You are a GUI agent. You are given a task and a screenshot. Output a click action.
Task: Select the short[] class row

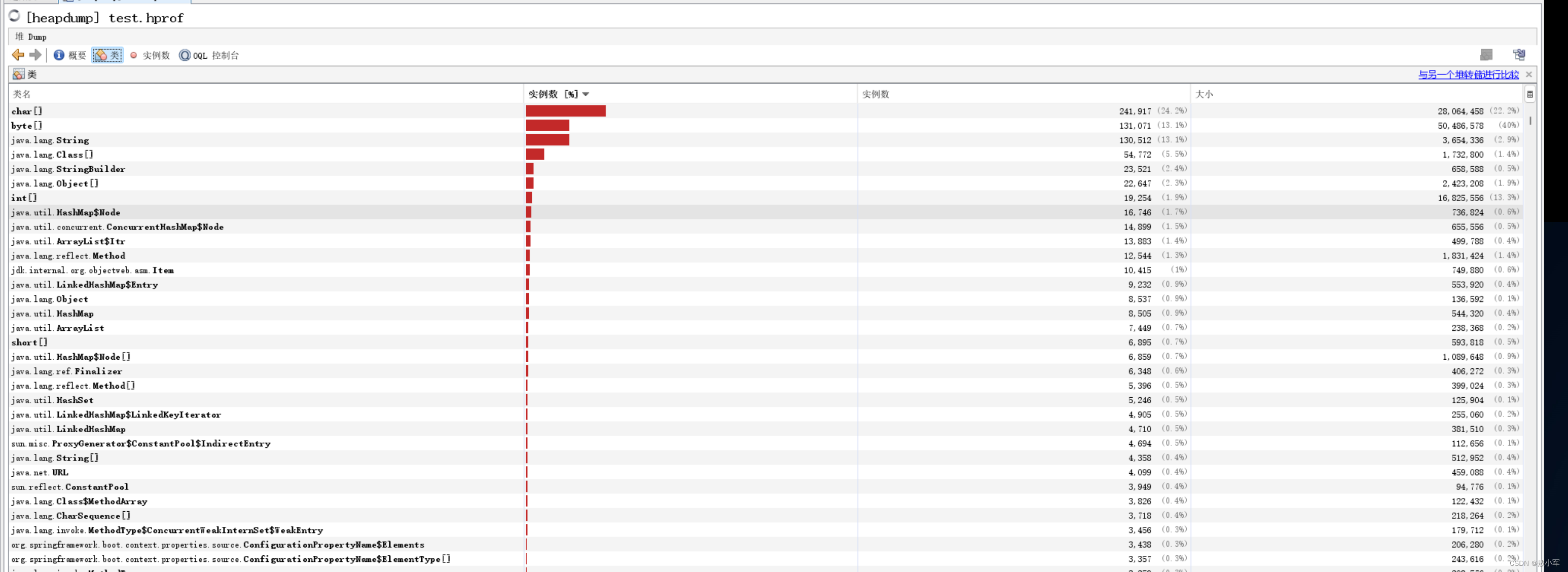tap(765, 342)
